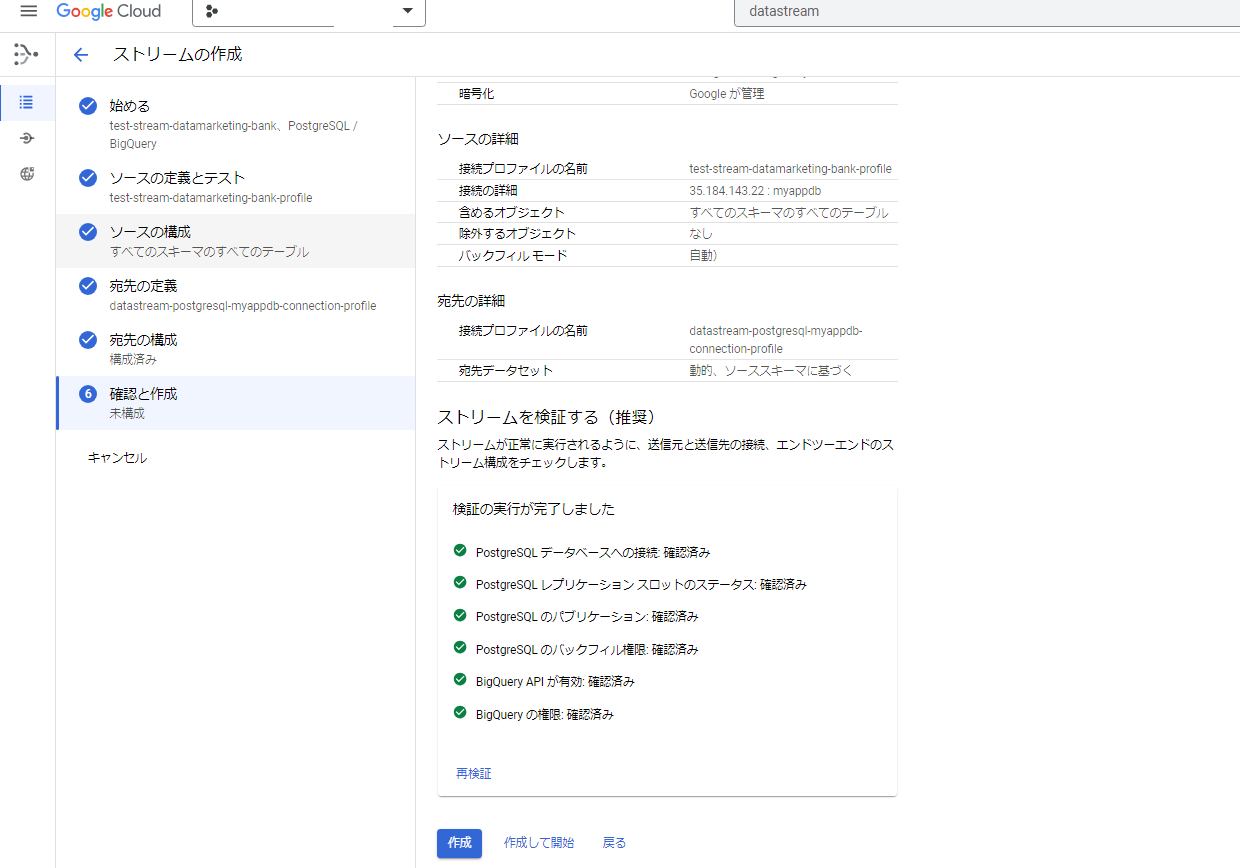Click the 含めるオブジェクト row label
The width and height of the screenshot is (1240, 868).
[x=511, y=213]
